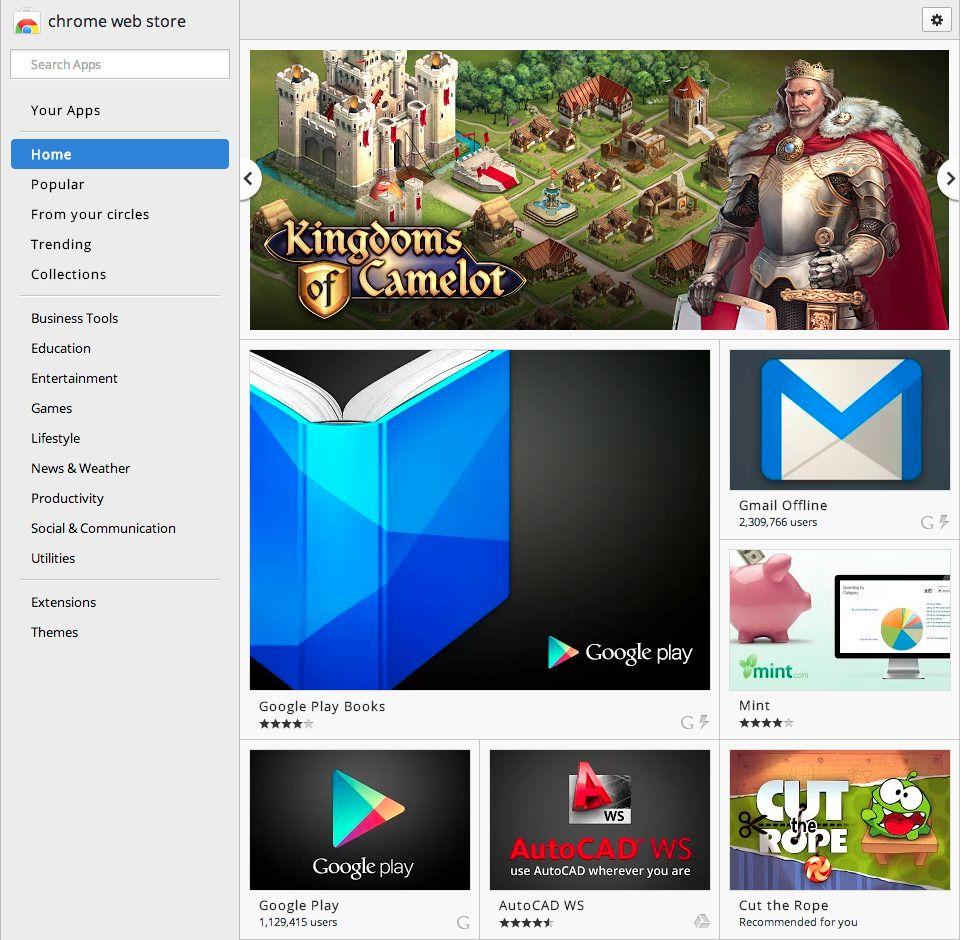
Task: Open the Productivity category
Action: (67, 499)
